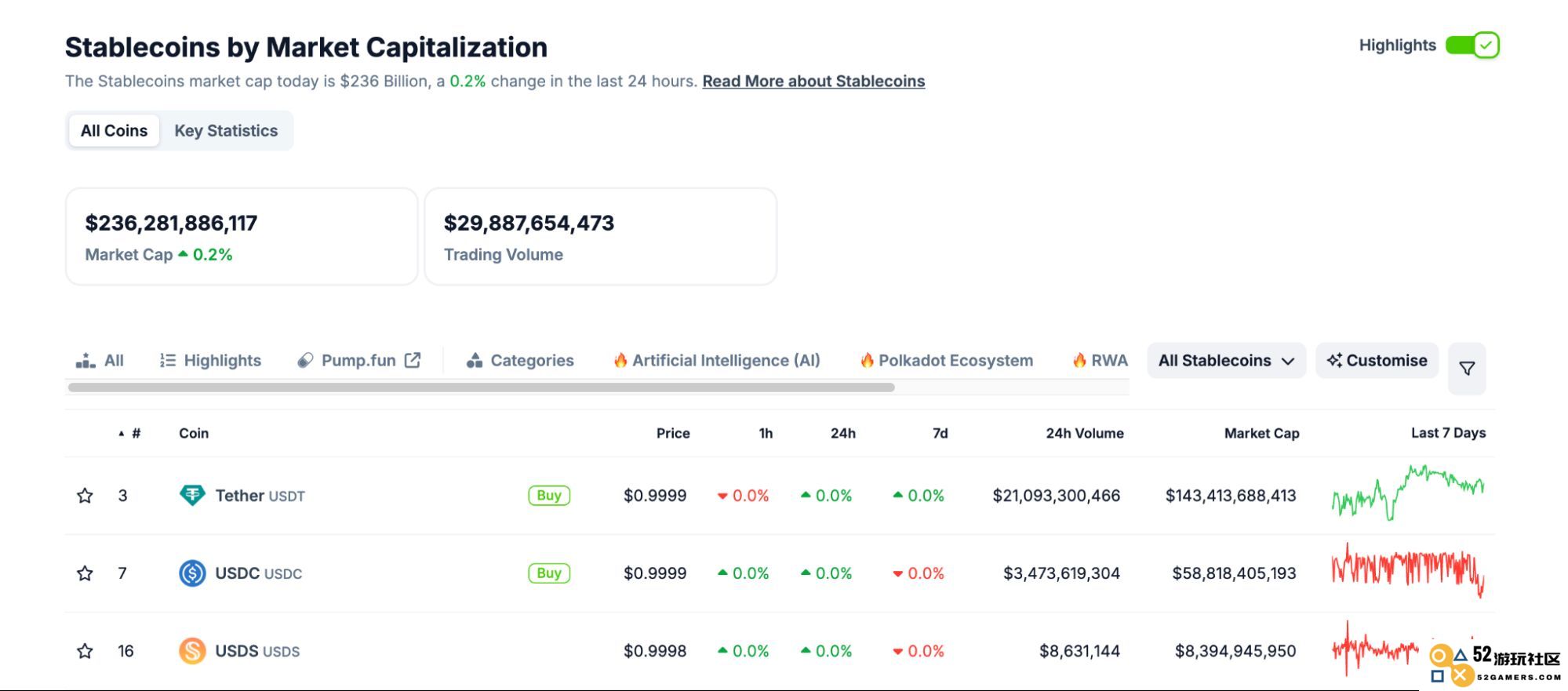1568x691 pixels.
Task: Select the RWA category
Action: [1100, 361]
